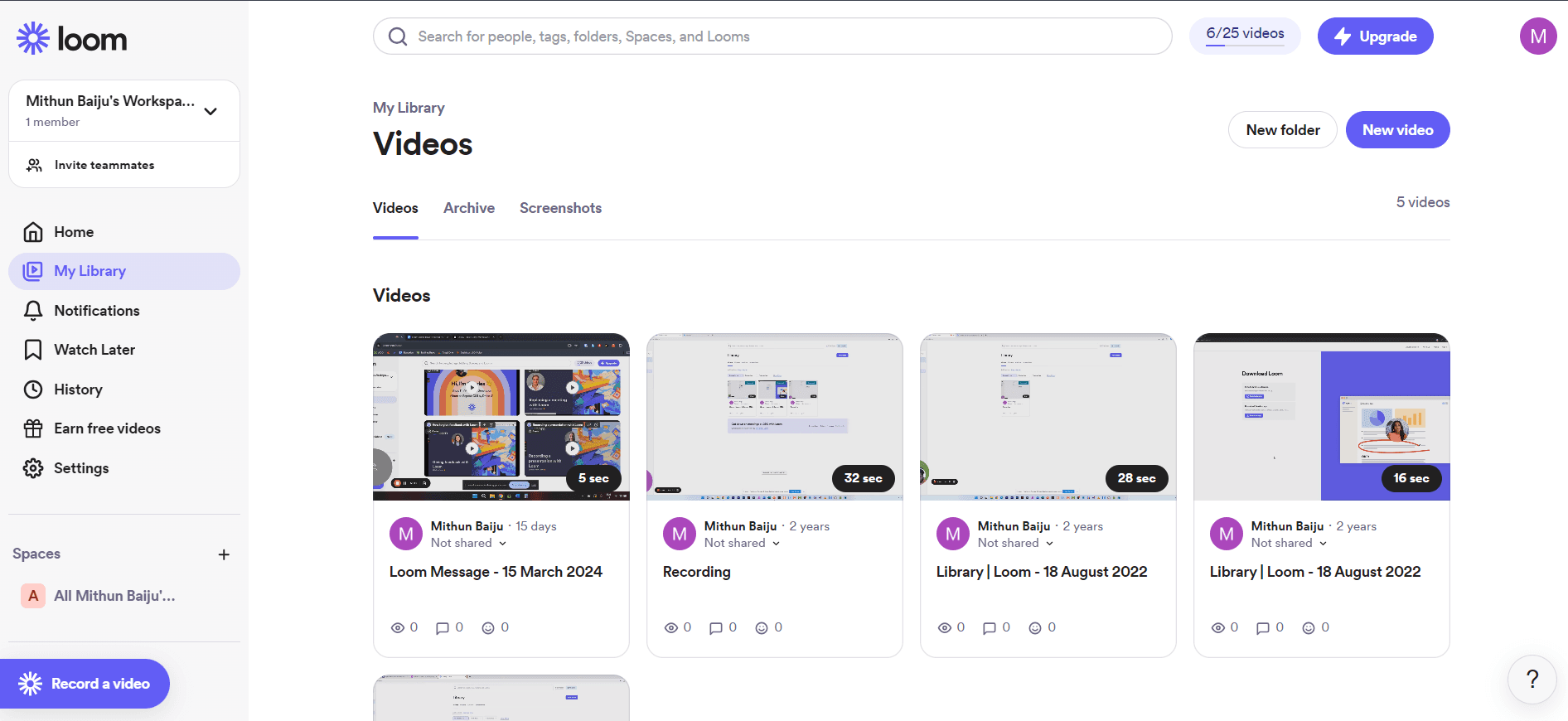Open the Home page from the sidebar
The width and height of the screenshot is (1568, 721).
(73, 232)
